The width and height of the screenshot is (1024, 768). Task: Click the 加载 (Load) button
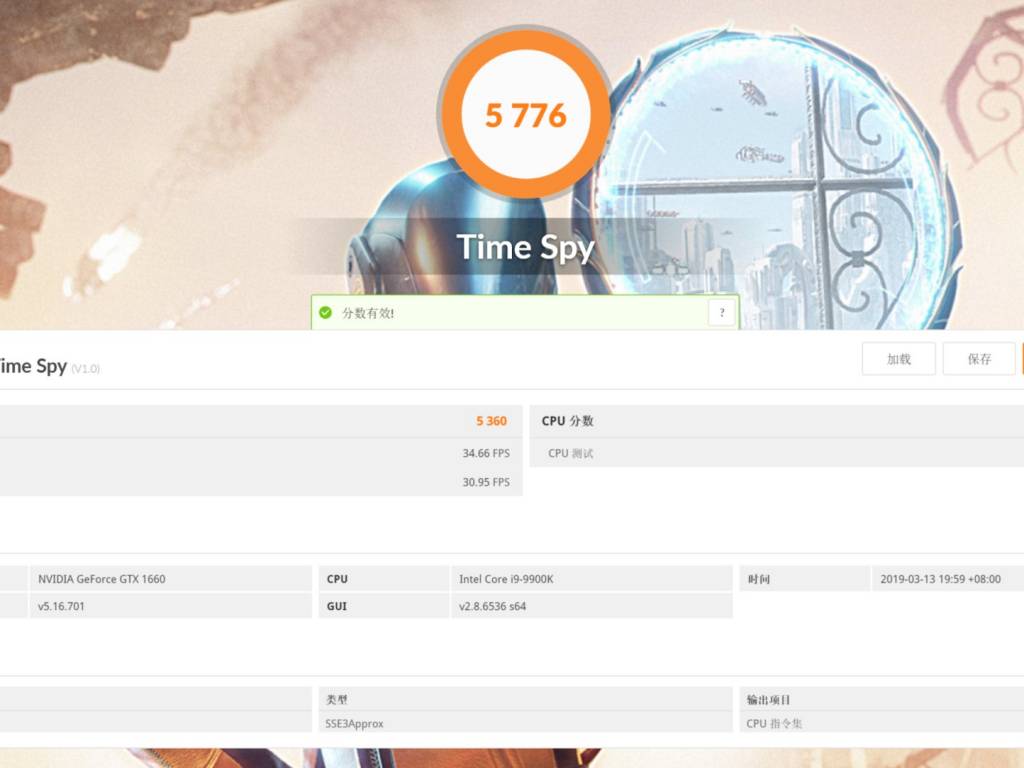pyautogui.click(x=899, y=359)
